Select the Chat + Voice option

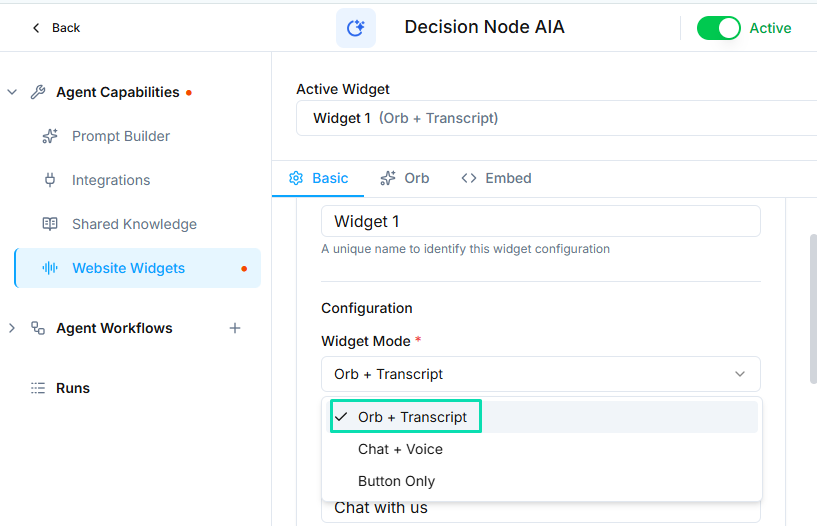pos(400,449)
